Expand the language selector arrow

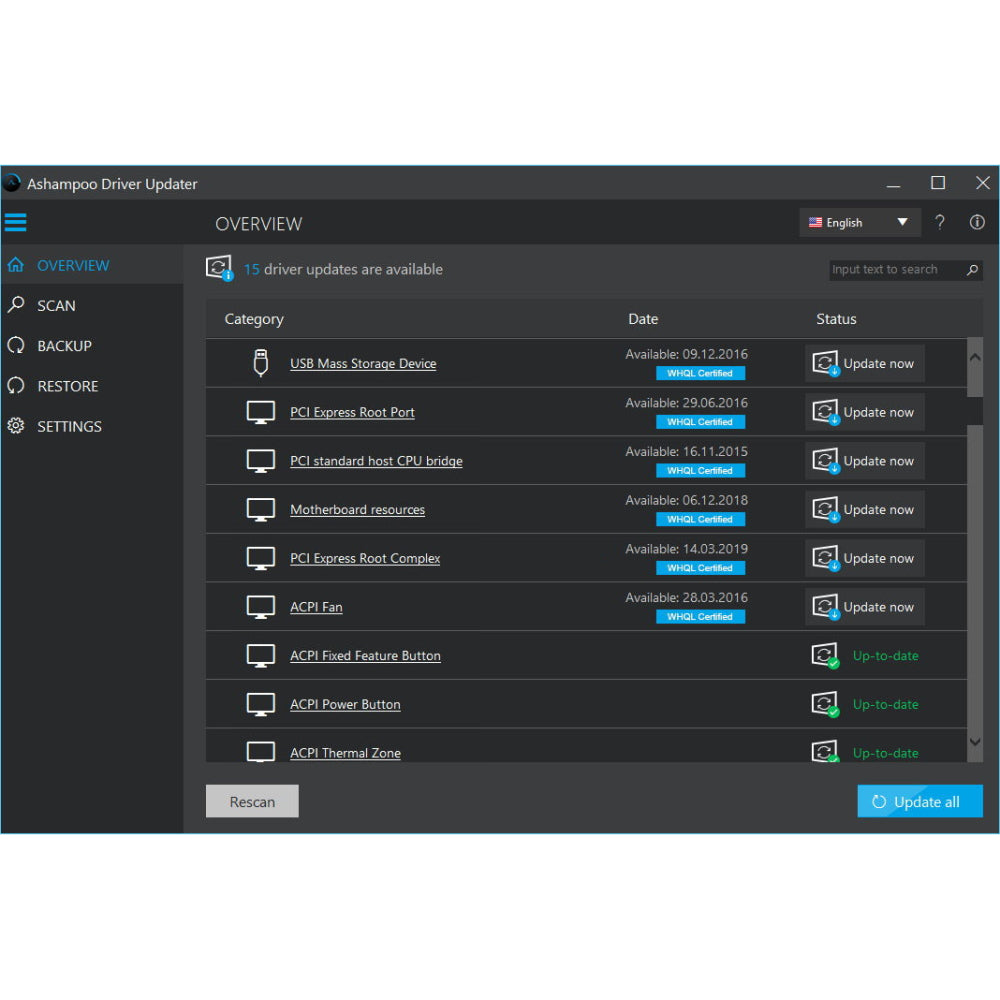pyautogui.click(x=901, y=222)
